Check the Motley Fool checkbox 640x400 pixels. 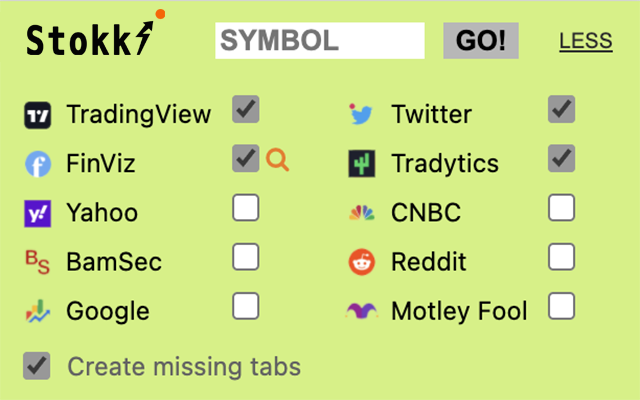point(562,306)
